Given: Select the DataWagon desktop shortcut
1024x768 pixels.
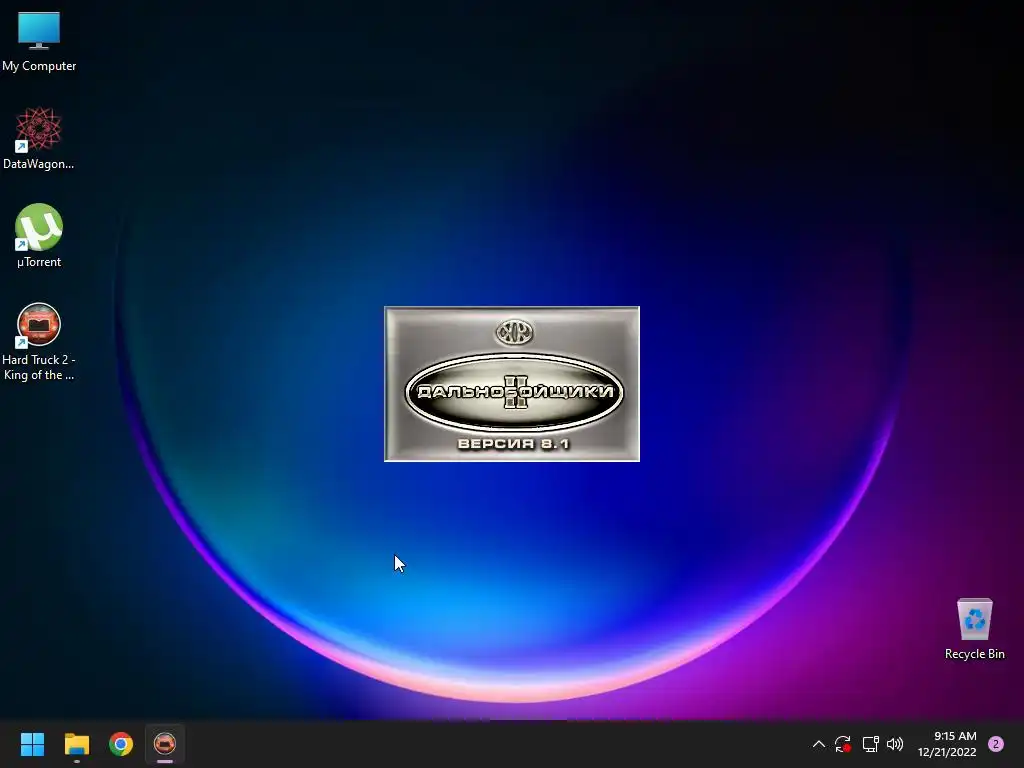Looking at the screenshot, I should 39,138.
